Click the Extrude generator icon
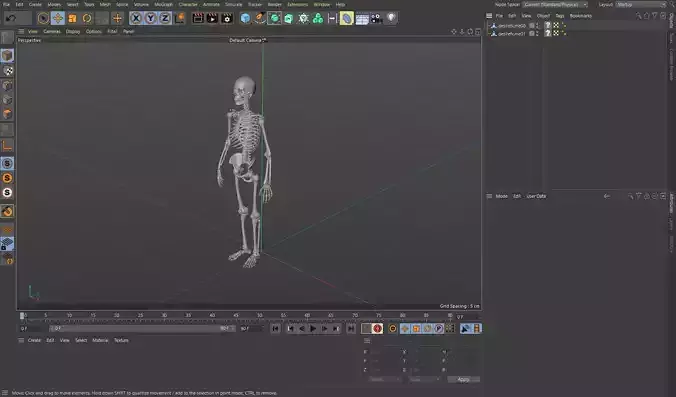The height and width of the screenshot is (397, 676). pos(288,18)
